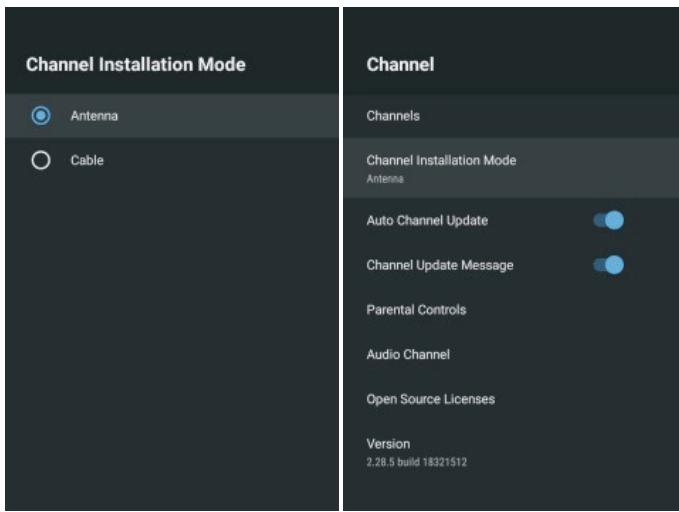
Task: Select the Version entry
Action: pos(511,452)
